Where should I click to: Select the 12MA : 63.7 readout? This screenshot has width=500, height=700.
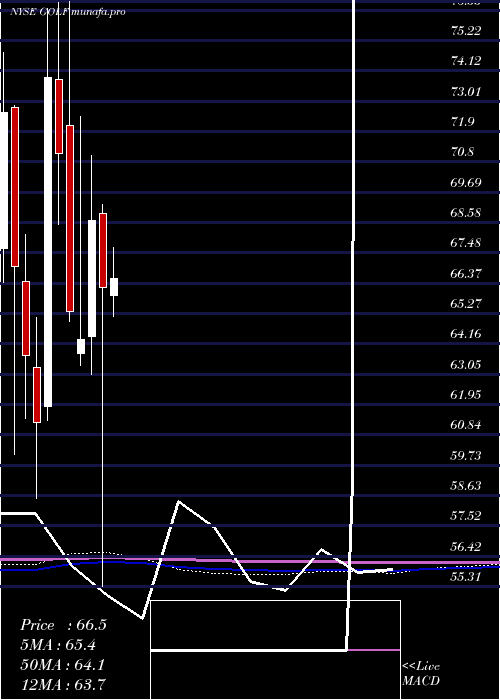point(63,684)
